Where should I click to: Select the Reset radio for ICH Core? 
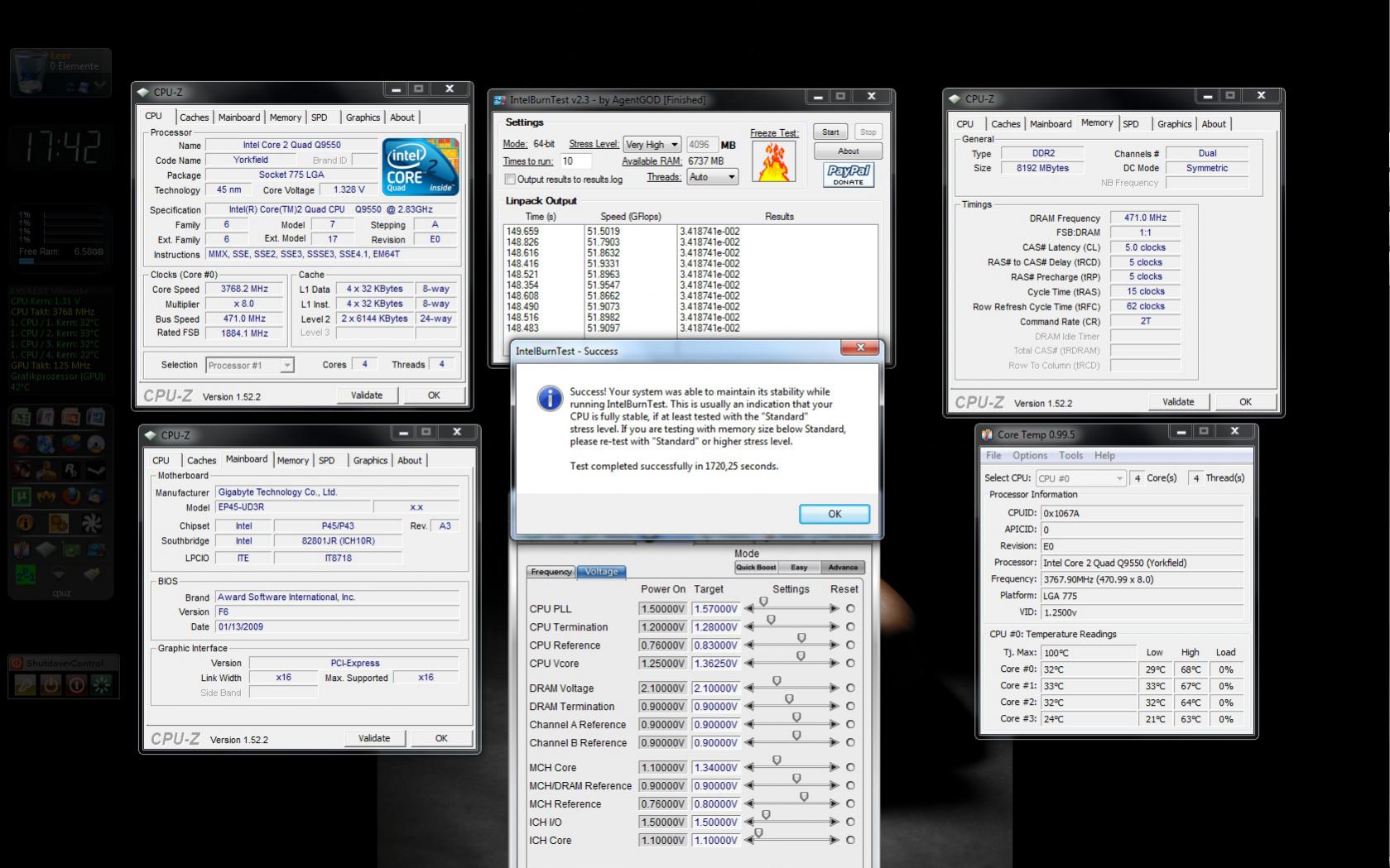pyautogui.click(x=850, y=840)
